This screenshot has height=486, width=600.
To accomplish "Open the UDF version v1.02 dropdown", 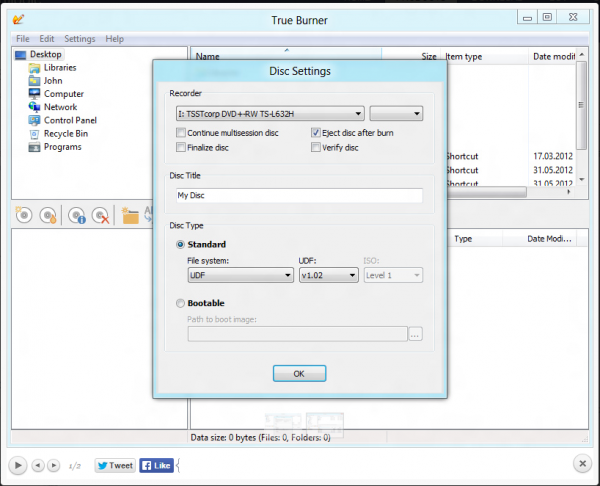I will click(x=328, y=275).
